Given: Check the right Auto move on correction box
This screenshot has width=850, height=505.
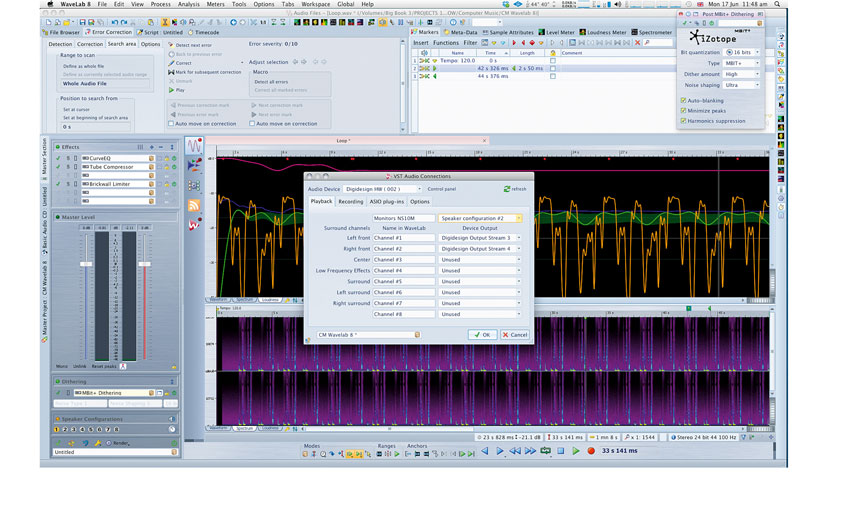Looking at the screenshot, I should 252,124.
